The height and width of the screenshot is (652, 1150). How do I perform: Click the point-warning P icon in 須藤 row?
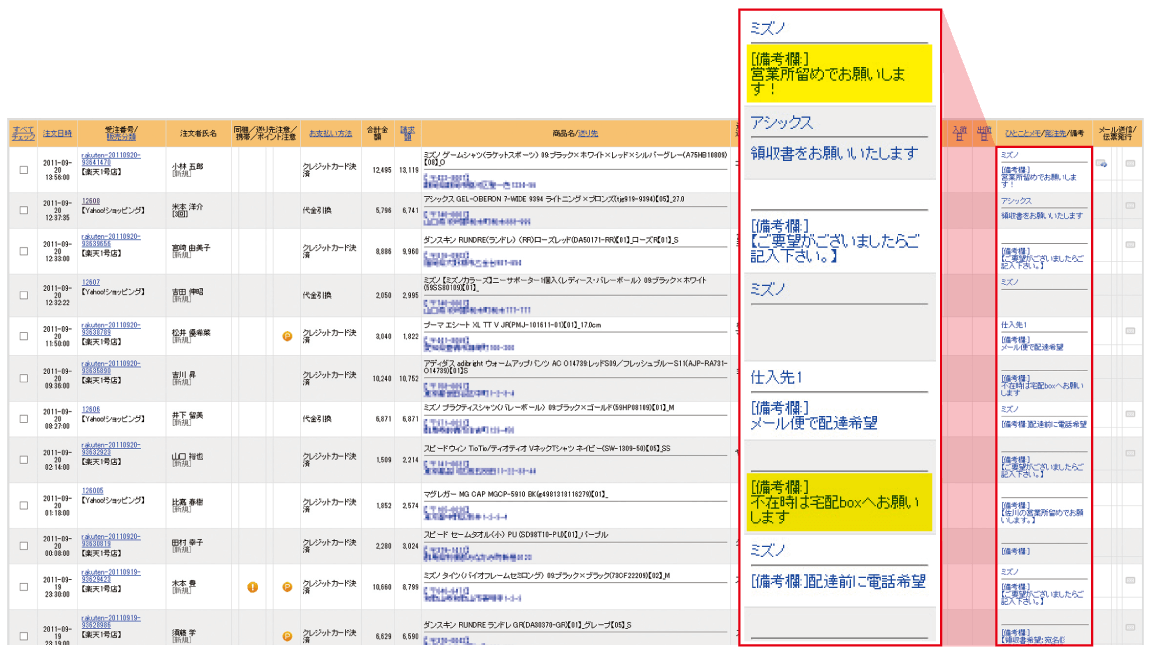pyautogui.click(x=287, y=636)
